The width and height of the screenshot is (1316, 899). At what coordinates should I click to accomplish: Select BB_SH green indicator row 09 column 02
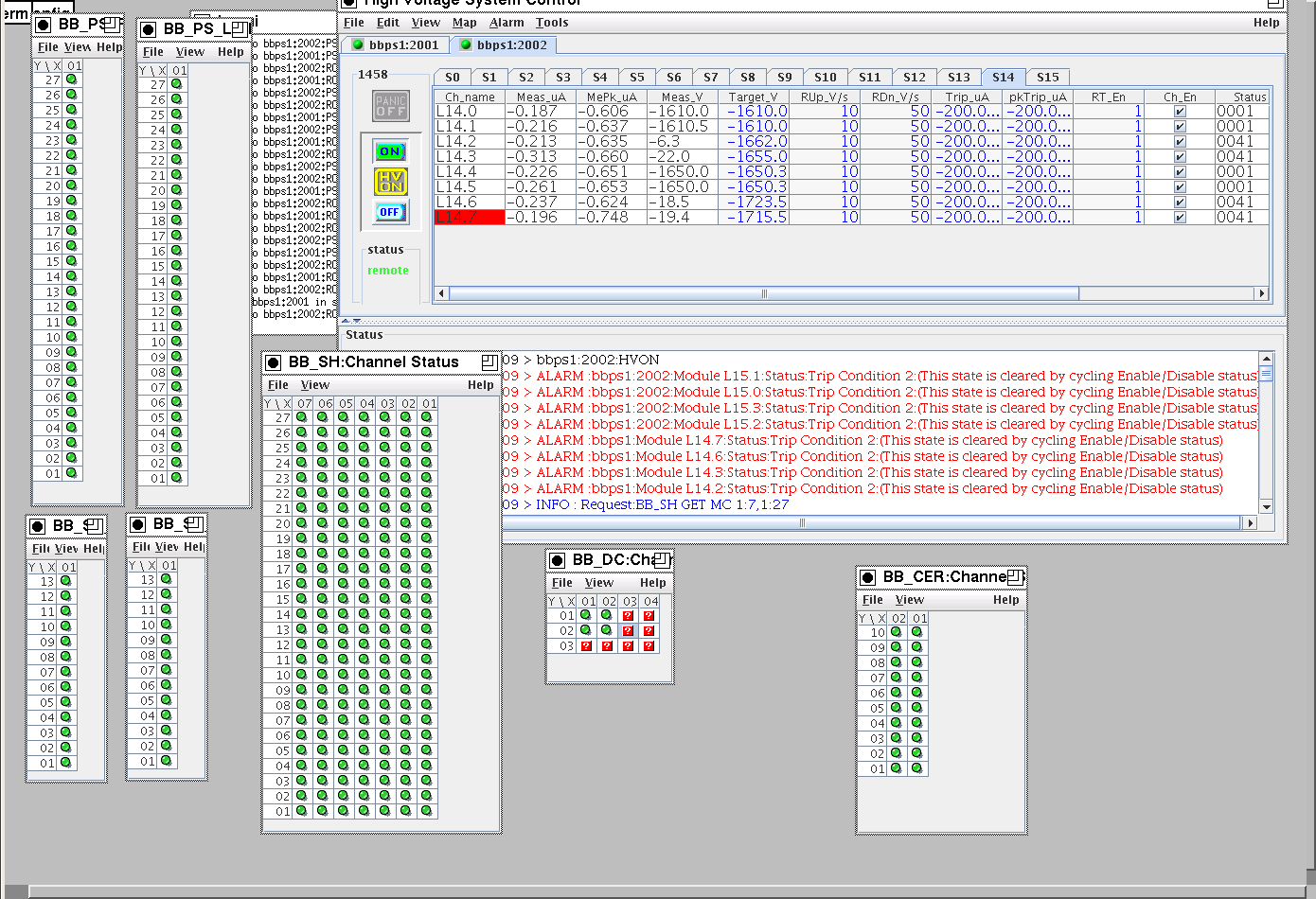pyautogui.click(x=406, y=690)
